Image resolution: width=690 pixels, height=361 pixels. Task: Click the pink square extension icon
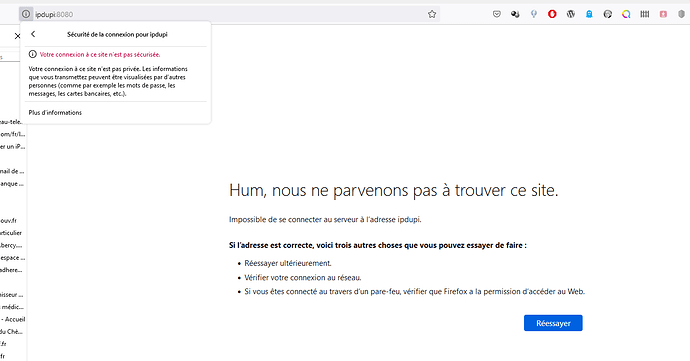click(x=663, y=14)
